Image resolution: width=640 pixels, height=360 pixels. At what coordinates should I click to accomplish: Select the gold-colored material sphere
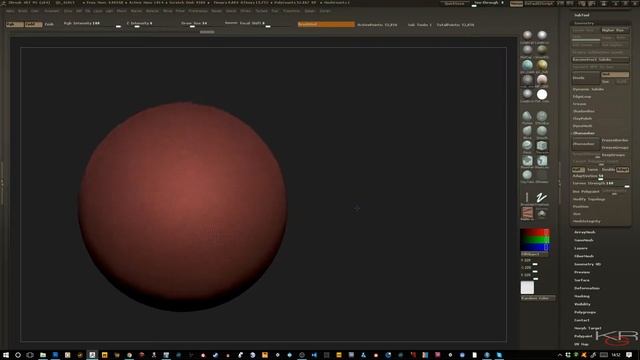(x=542, y=65)
